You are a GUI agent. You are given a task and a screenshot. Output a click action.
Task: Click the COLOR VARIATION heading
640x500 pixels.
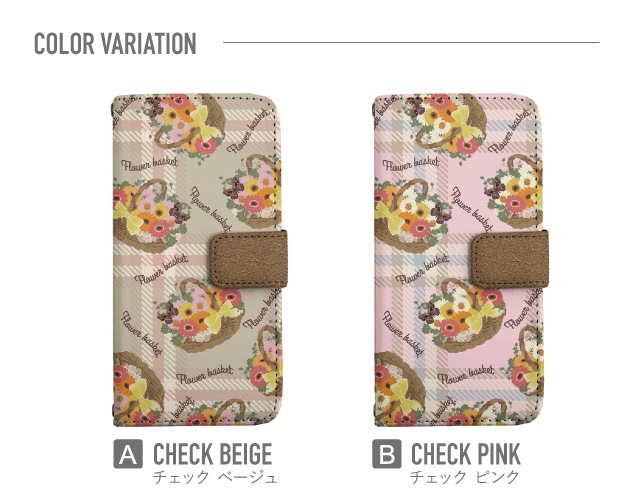click(115, 43)
